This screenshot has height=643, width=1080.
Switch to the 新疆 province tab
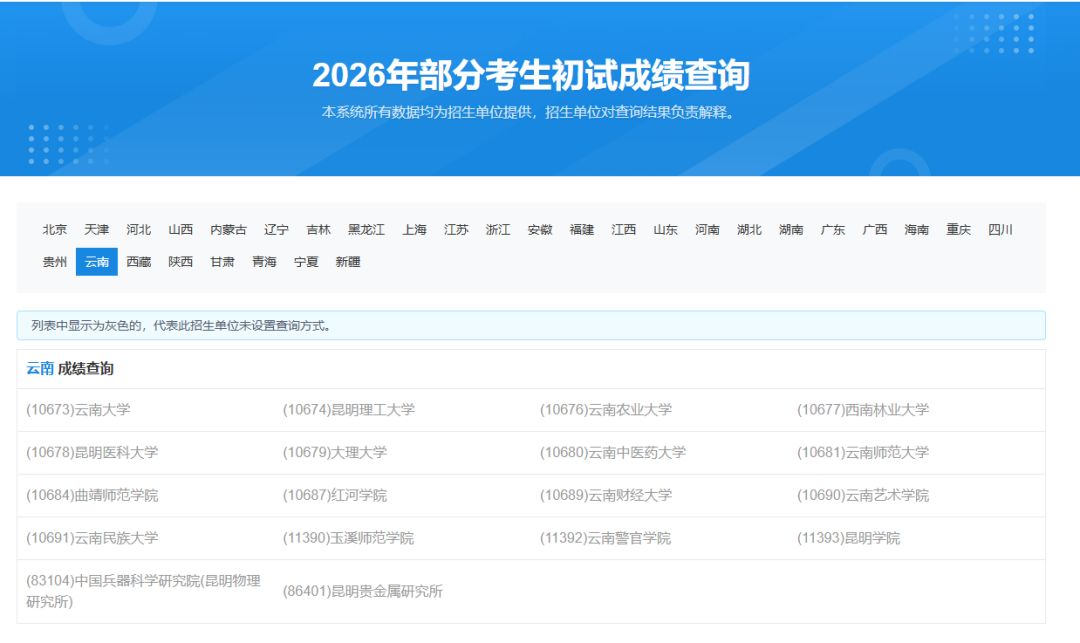click(348, 262)
